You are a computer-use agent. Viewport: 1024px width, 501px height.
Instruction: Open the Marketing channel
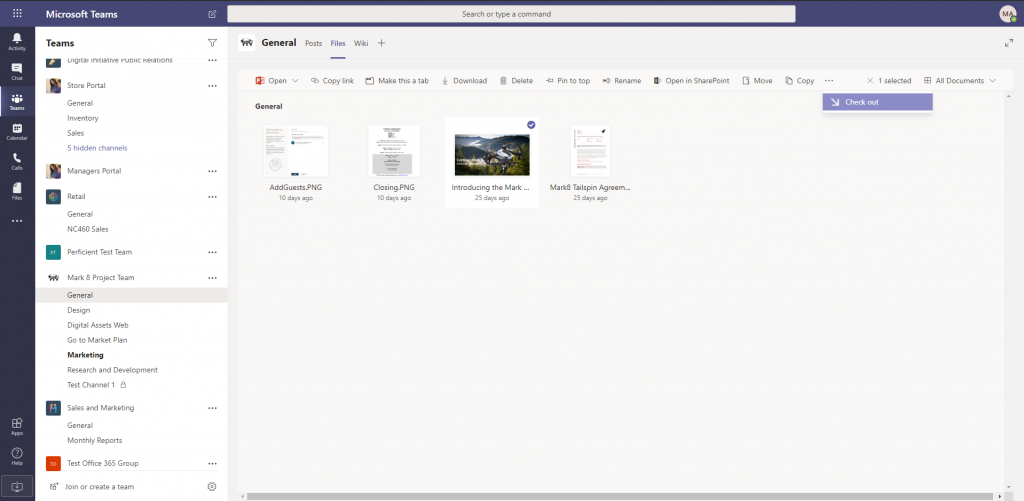click(x=86, y=355)
